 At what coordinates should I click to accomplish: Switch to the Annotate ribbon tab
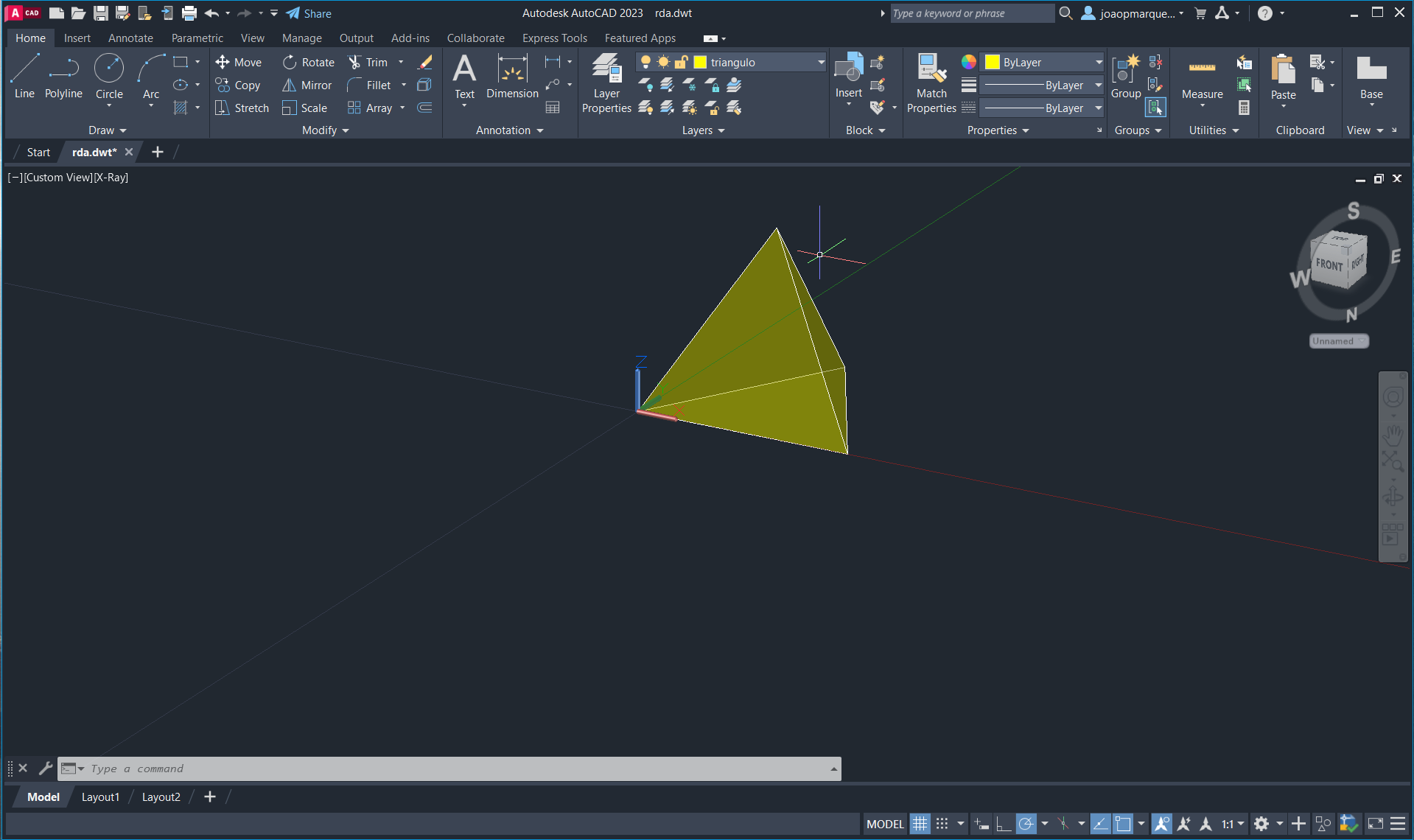pos(130,38)
